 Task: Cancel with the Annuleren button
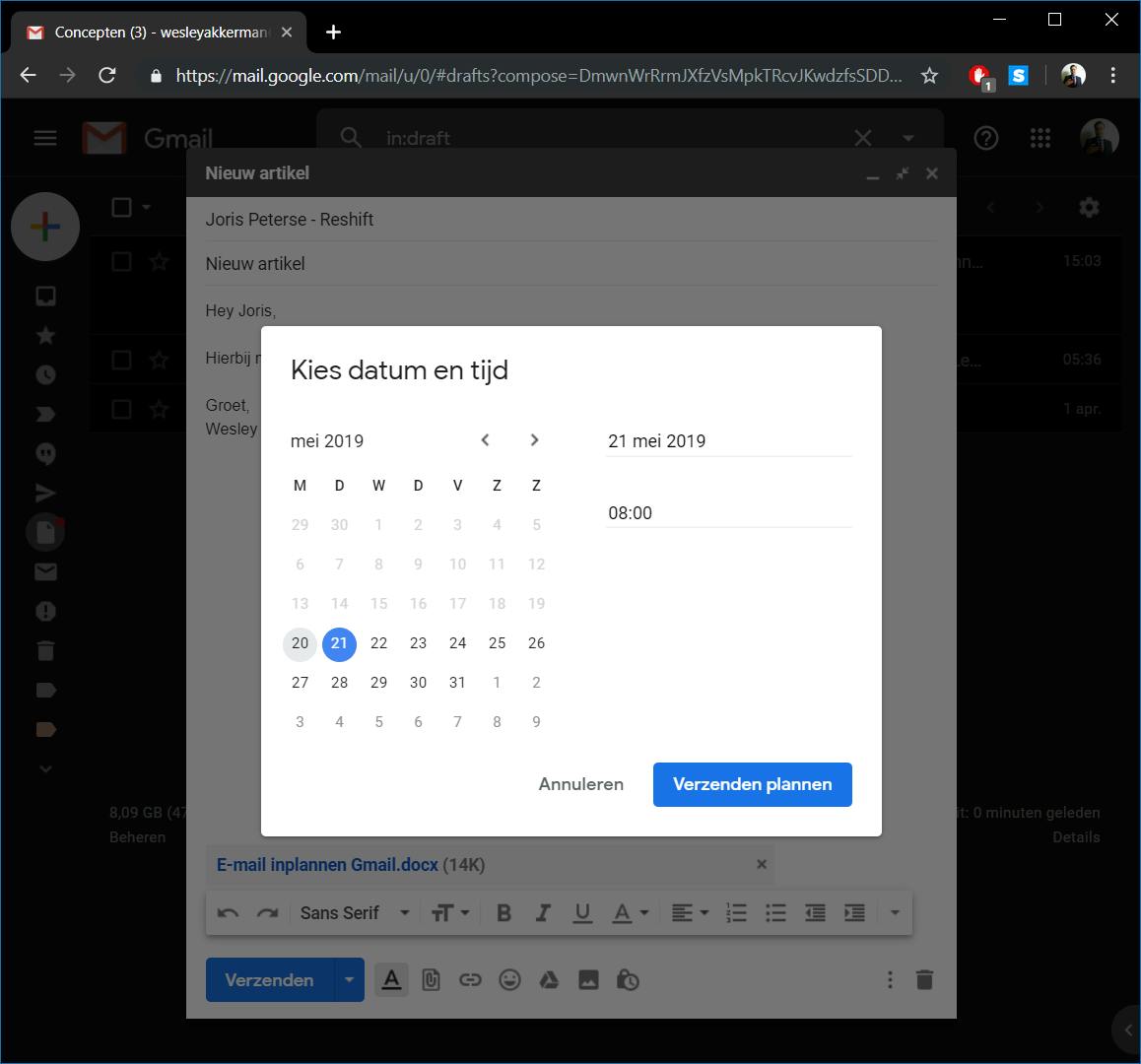[580, 784]
